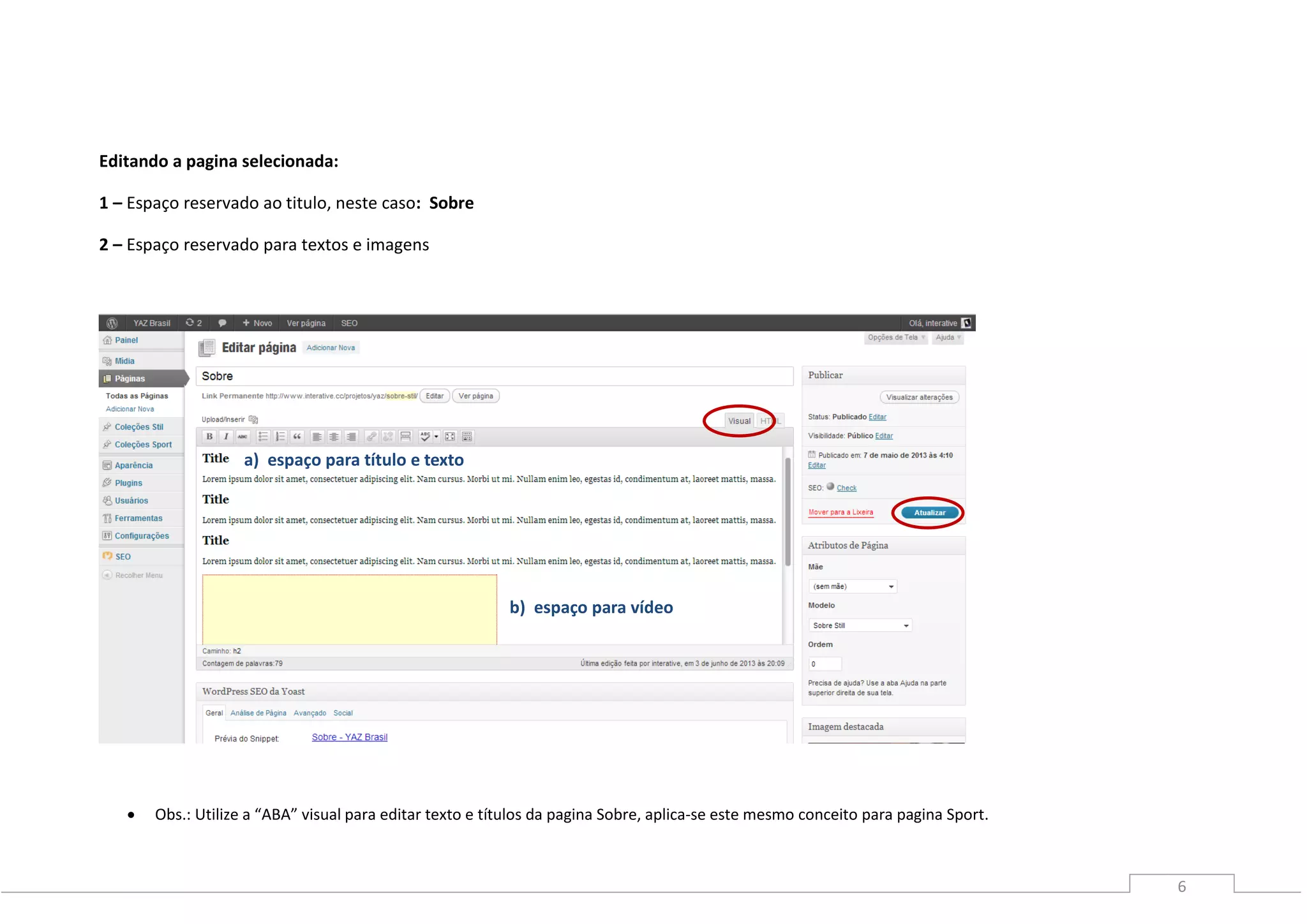The width and height of the screenshot is (1307, 924).
Task: Click the SEO Check link
Action: pos(847,488)
